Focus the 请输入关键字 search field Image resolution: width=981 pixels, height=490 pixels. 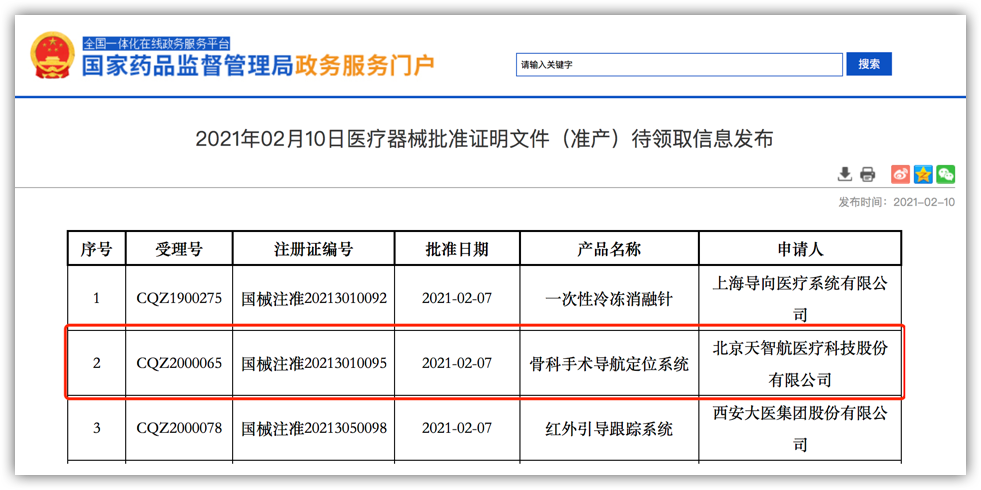tap(679, 64)
